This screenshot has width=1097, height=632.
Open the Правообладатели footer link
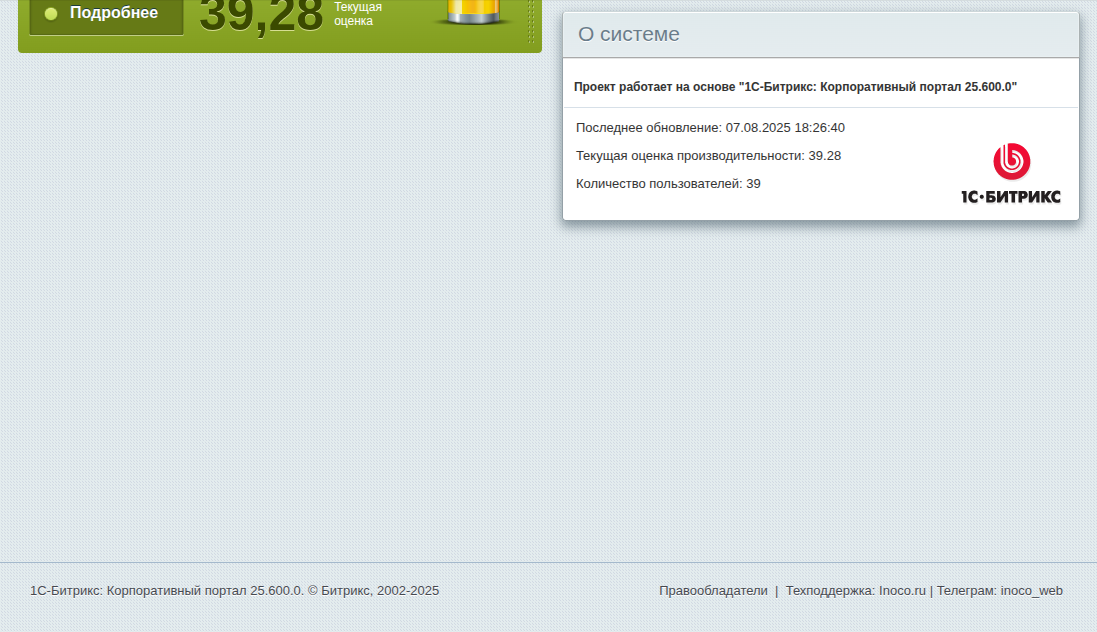[x=713, y=591]
